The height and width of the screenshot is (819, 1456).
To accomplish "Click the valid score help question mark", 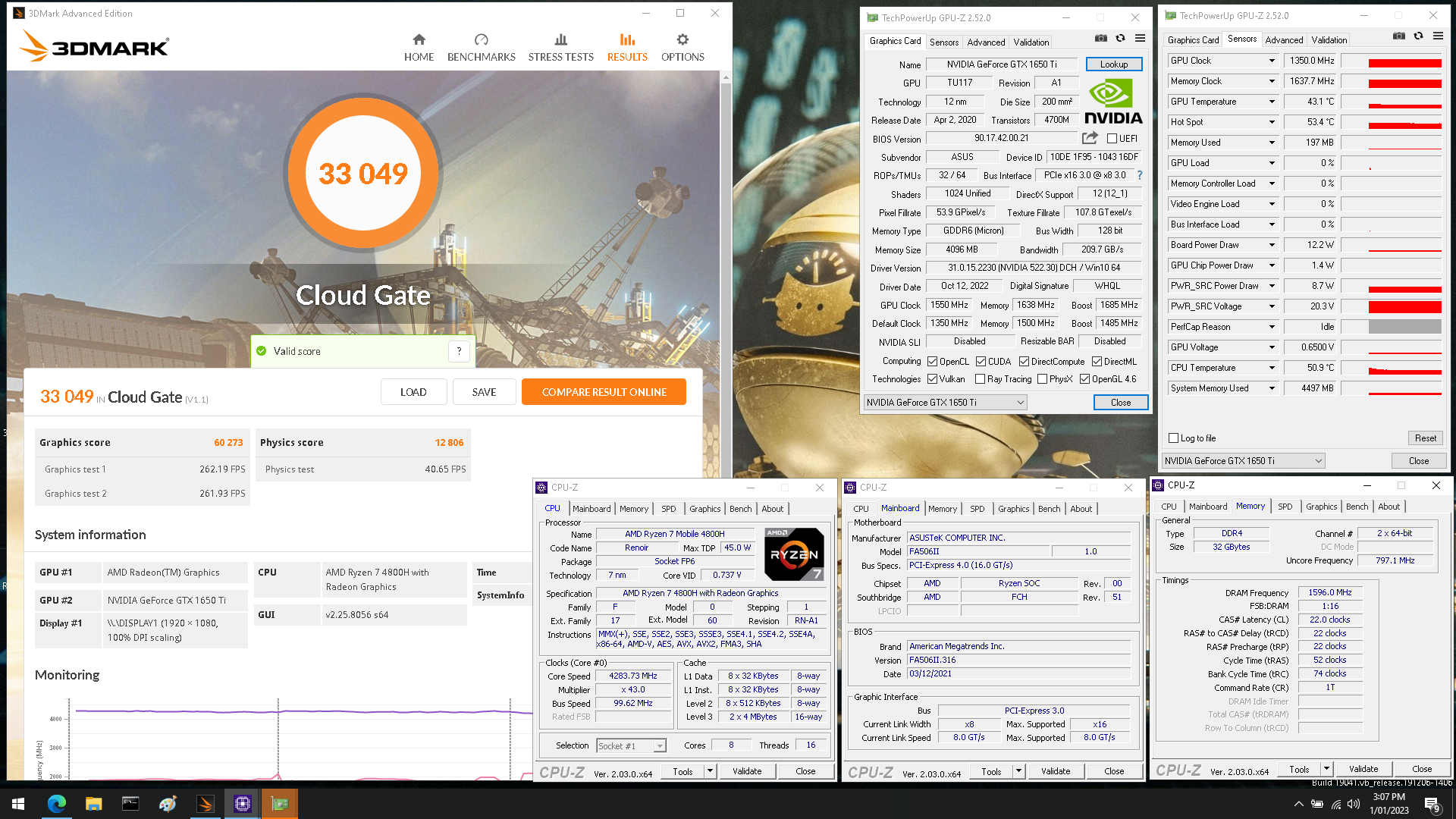I will click(459, 351).
